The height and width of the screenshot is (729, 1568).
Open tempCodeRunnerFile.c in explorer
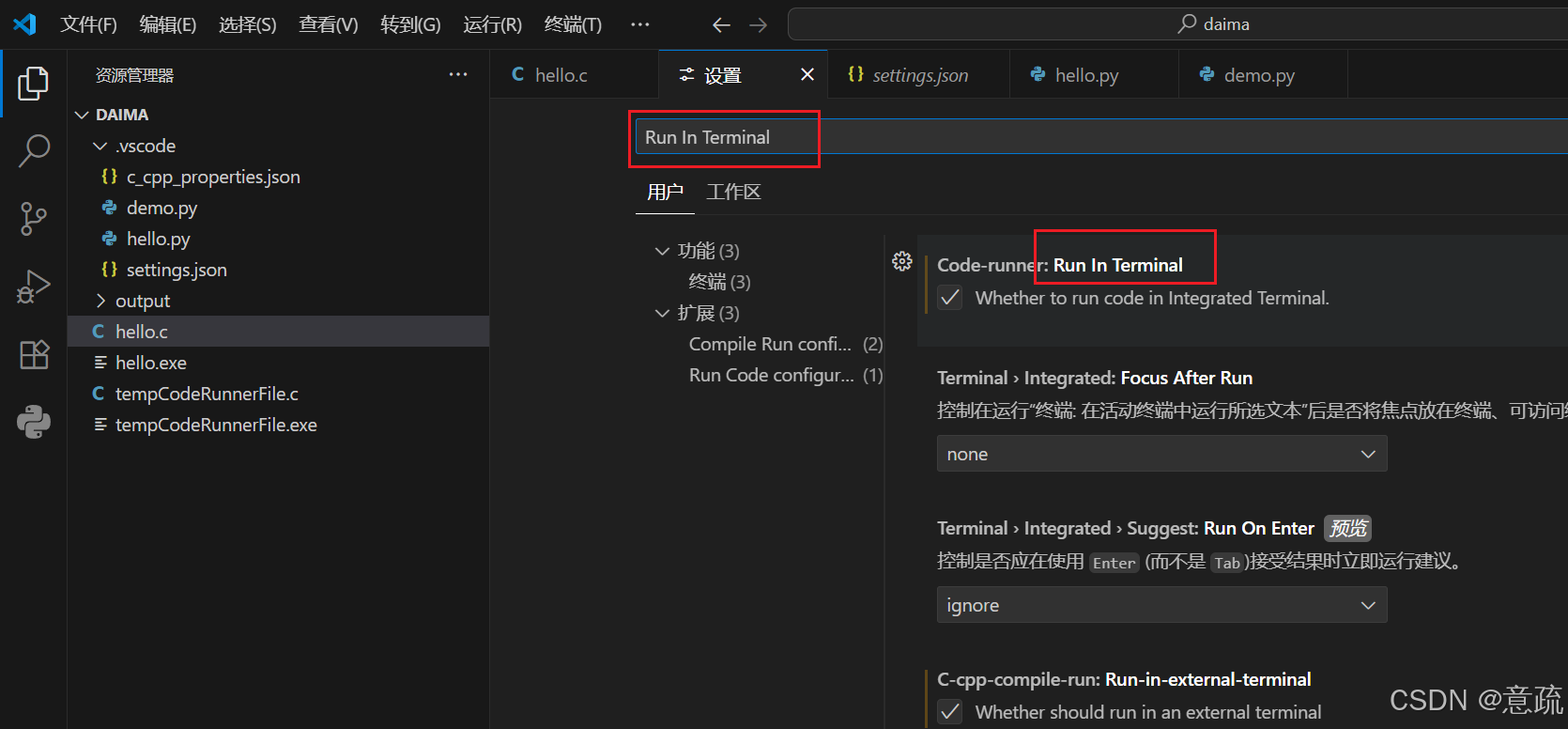(279, 394)
